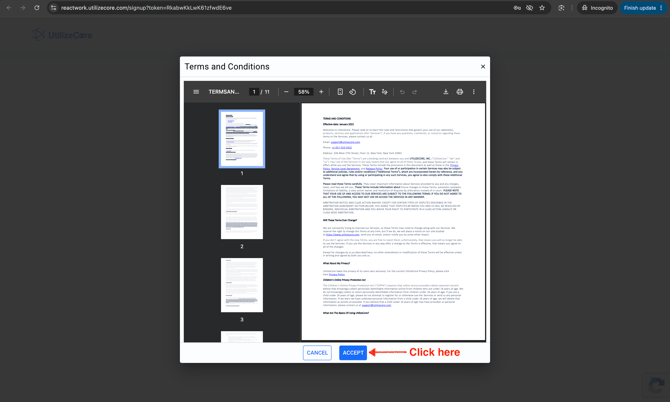Viewport: 670px width, 402px height.
Task: Close the Terms and Conditions dialog
Action: [x=483, y=67]
